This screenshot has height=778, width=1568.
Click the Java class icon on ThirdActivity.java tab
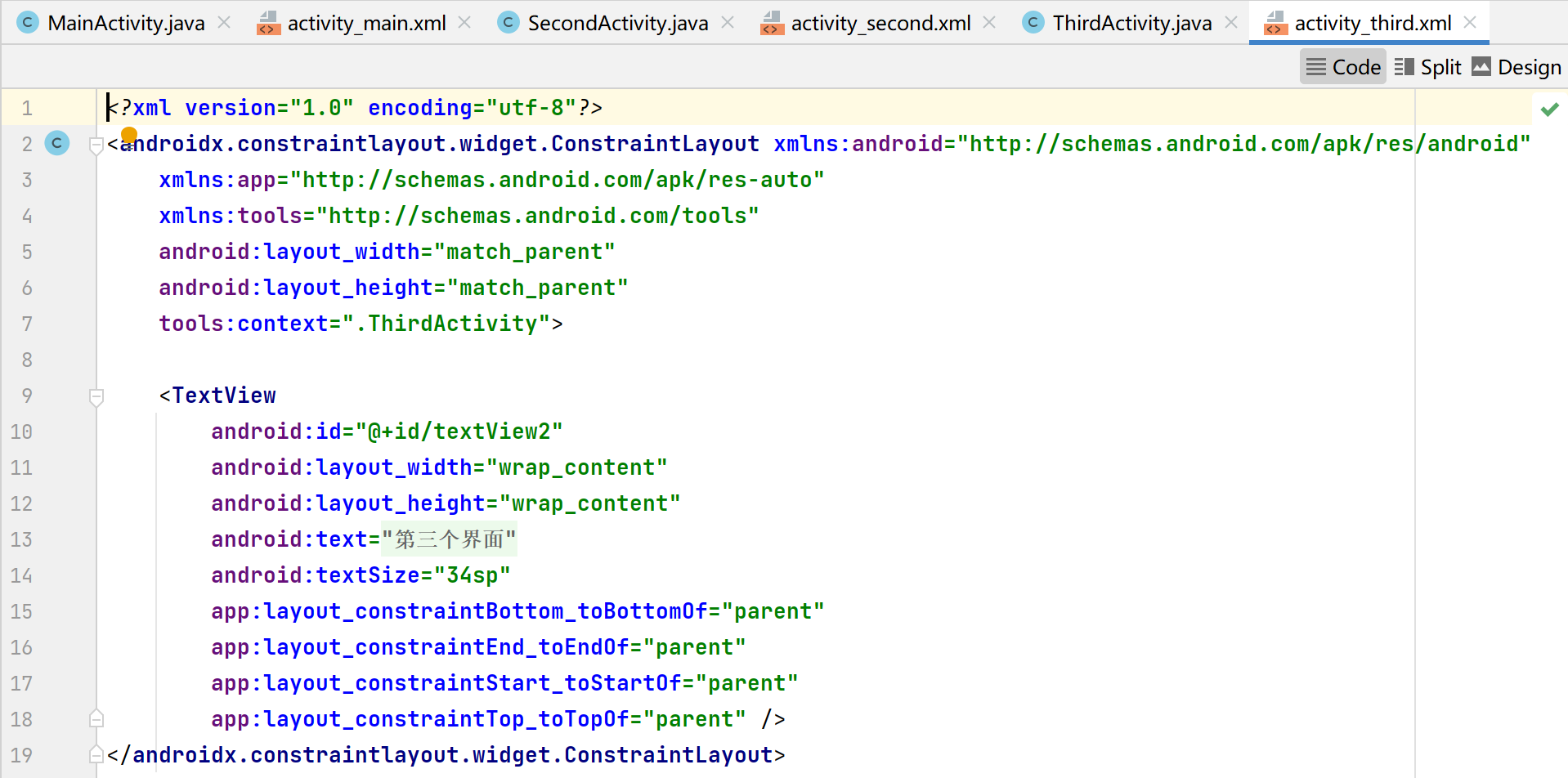coord(1033,23)
